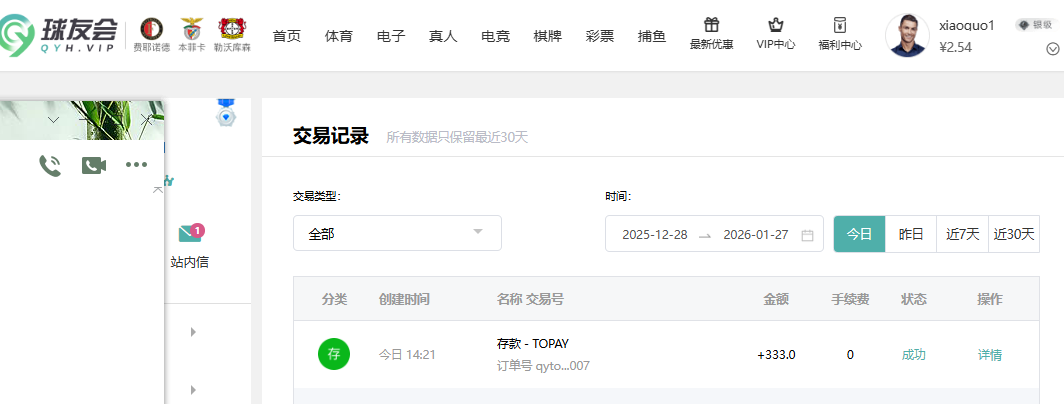Image resolution: width=1064 pixels, height=404 pixels.
Task: Go to the 体育 menu item
Action: [339, 36]
